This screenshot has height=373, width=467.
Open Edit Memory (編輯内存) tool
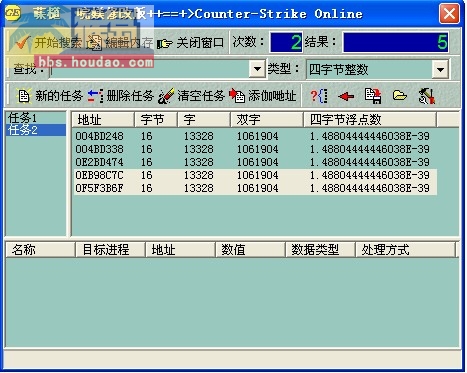pyautogui.click(x=120, y=43)
